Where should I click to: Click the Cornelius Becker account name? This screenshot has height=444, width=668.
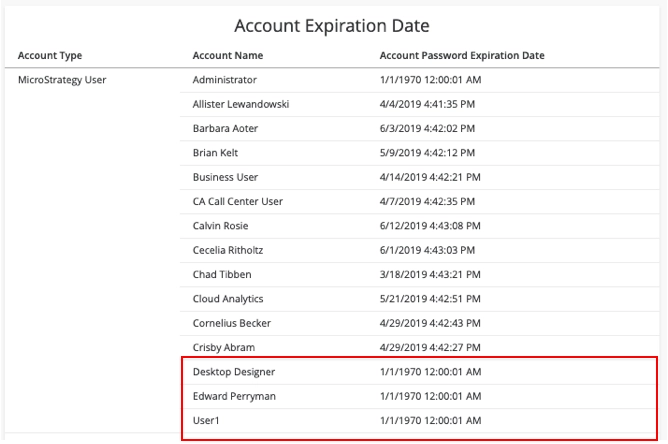coord(232,323)
